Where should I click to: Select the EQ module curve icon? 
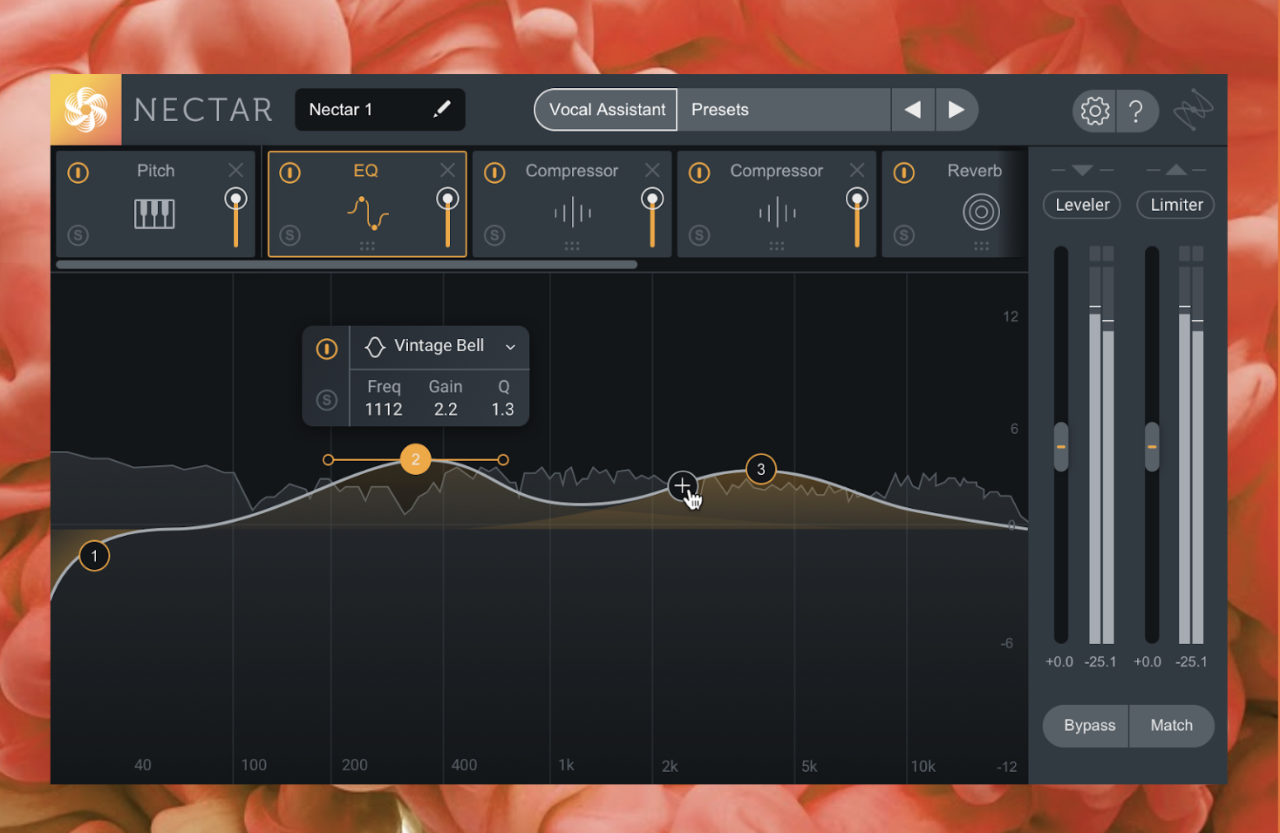[367, 212]
